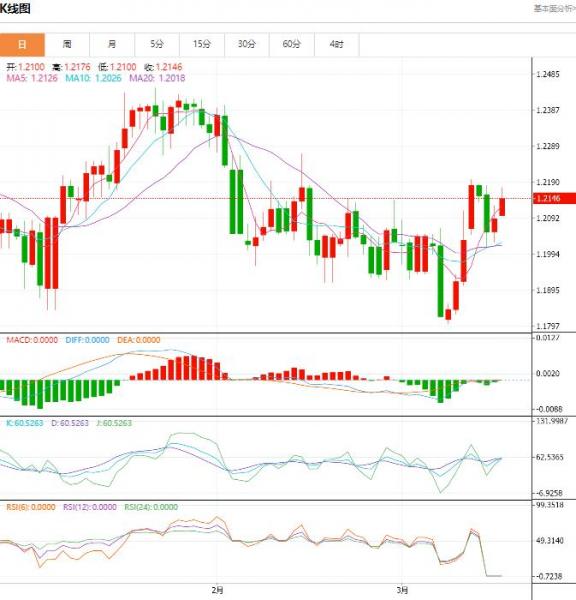Click the 2月 date marker on time axis
The image size is (576, 600).
217,590
